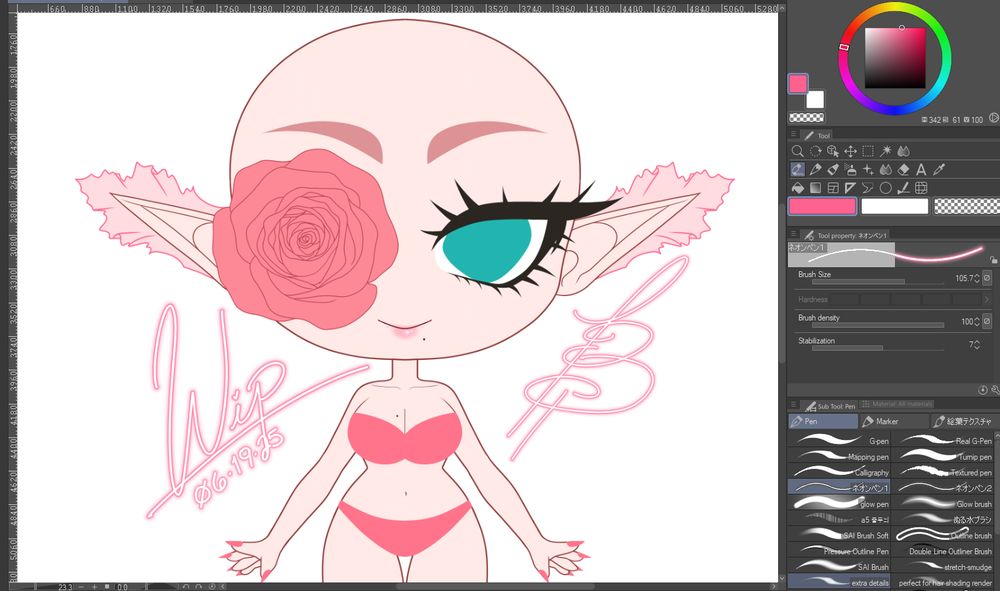1000x591 pixels.
Task: Click inside the color wheel square
Action: click(x=895, y=58)
